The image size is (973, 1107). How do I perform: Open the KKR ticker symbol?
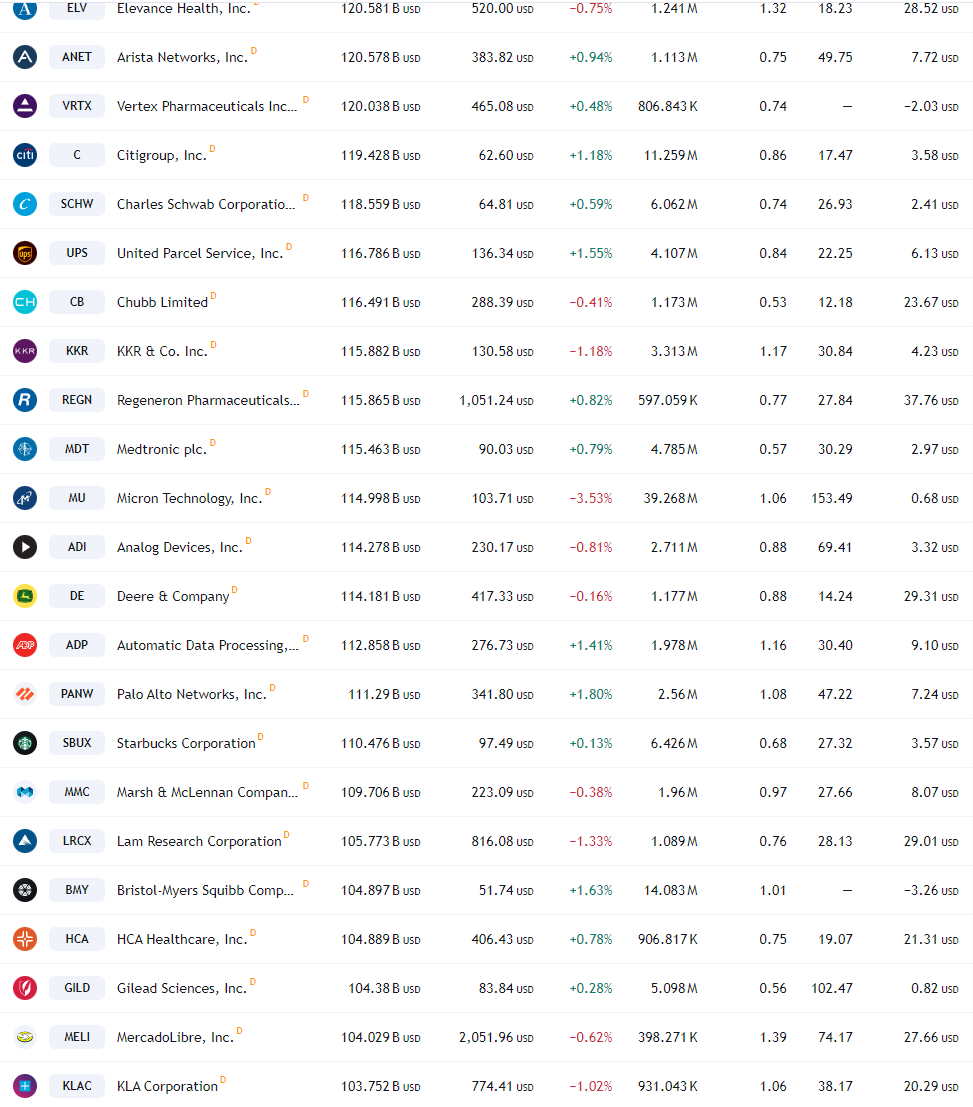pos(77,351)
